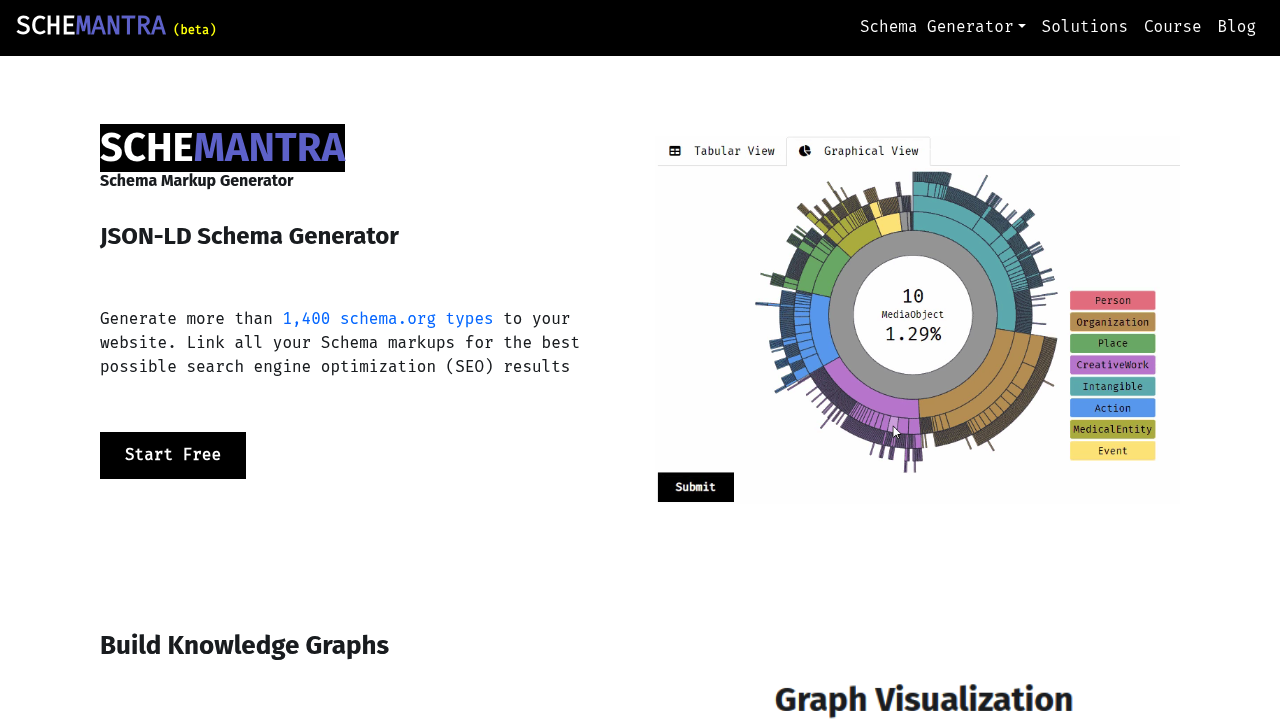Click the Build Knowledge Graphs heading
The height and width of the screenshot is (720, 1280).
244,645
